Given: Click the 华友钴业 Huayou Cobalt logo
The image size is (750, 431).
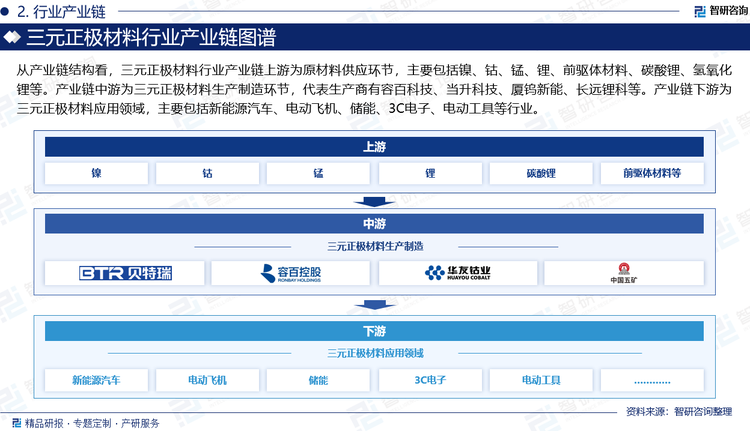Looking at the screenshot, I should tap(457, 273).
